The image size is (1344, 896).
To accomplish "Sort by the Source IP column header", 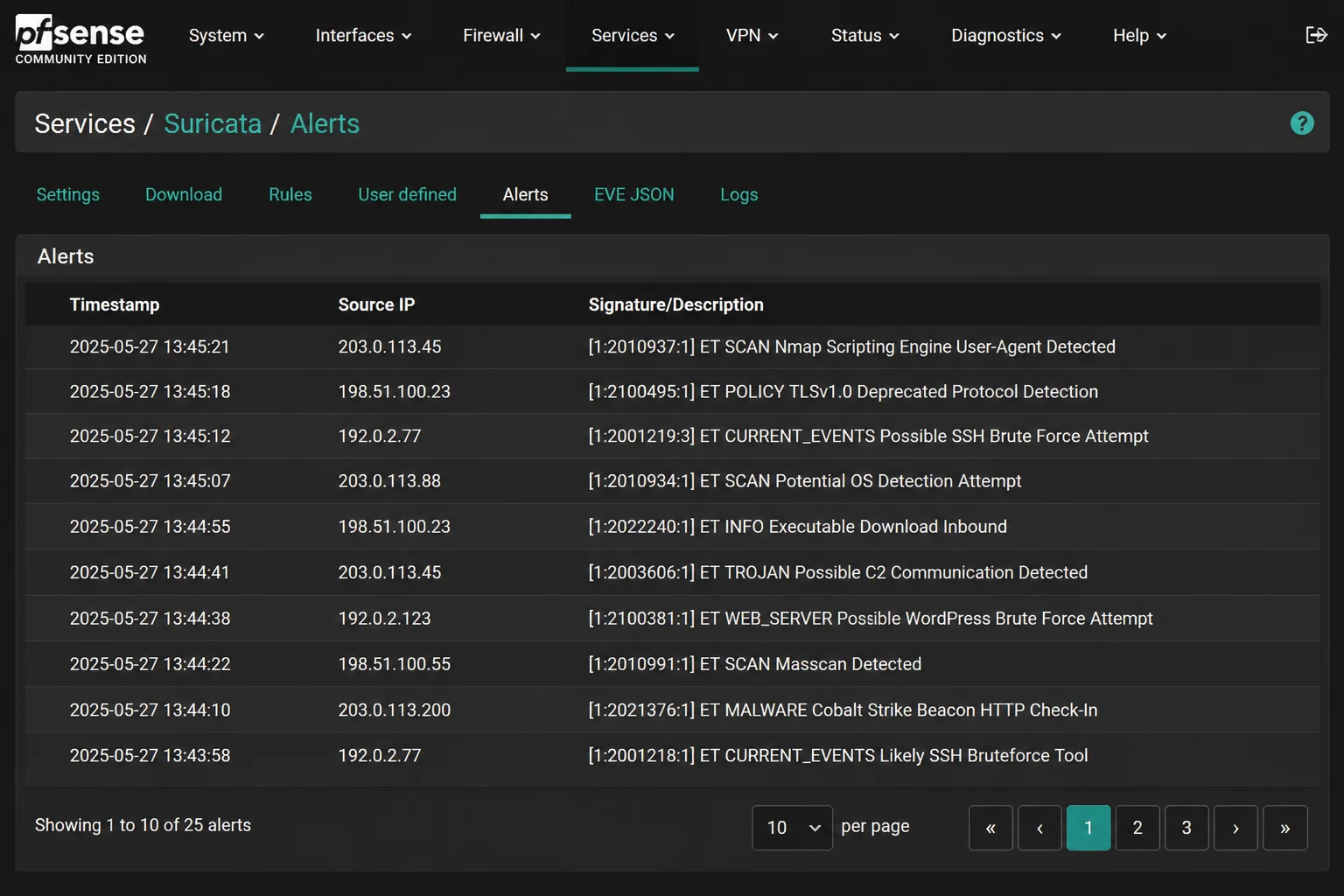I will (x=376, y=304).
